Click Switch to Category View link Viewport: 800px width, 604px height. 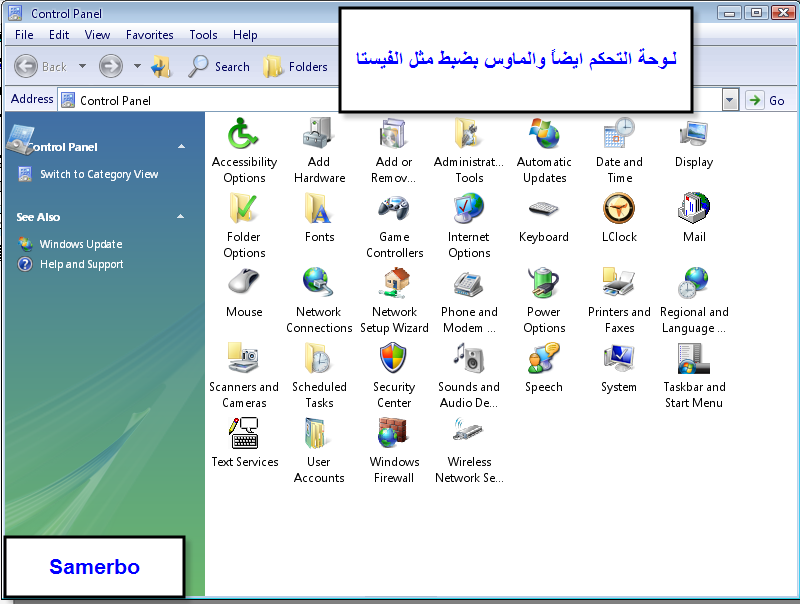point(99,174)
